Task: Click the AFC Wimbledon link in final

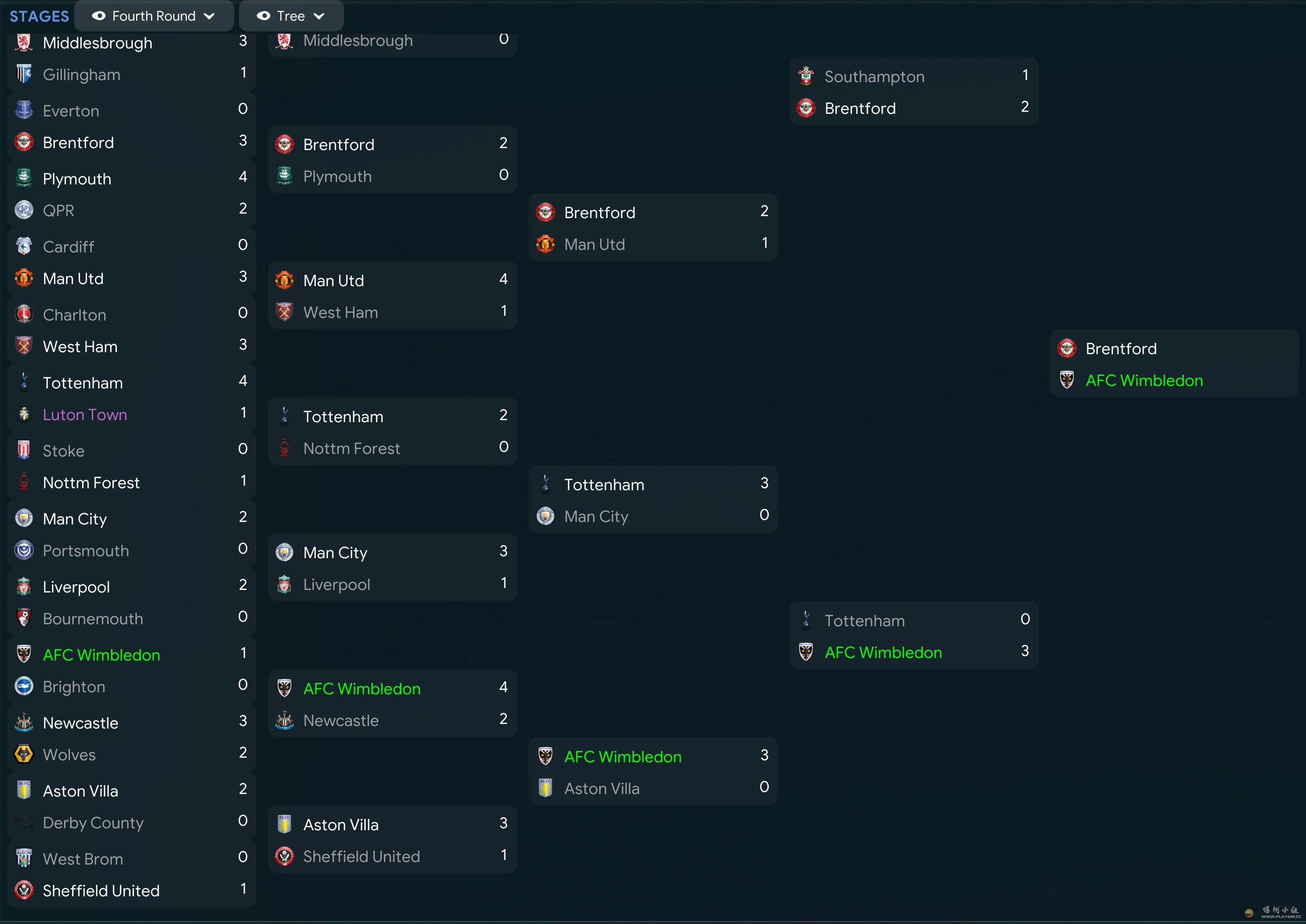Action: tap(1145, 381)
